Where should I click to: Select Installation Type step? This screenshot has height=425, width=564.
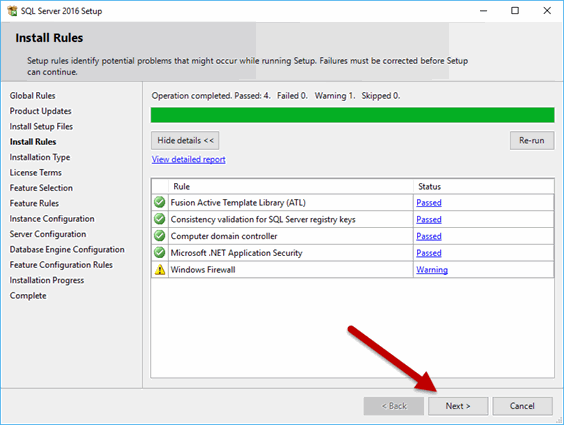[40, 157]
